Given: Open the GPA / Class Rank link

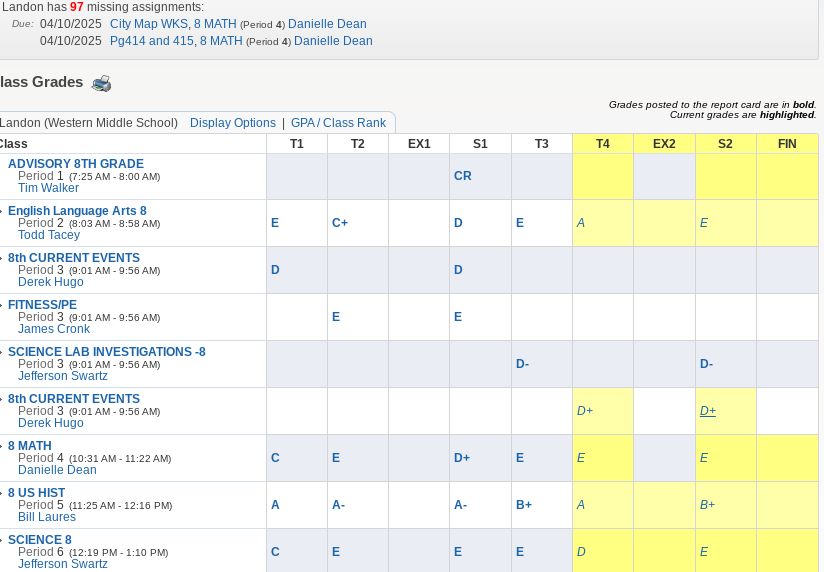Looking at the screenshot, I should tap(338, 123).
